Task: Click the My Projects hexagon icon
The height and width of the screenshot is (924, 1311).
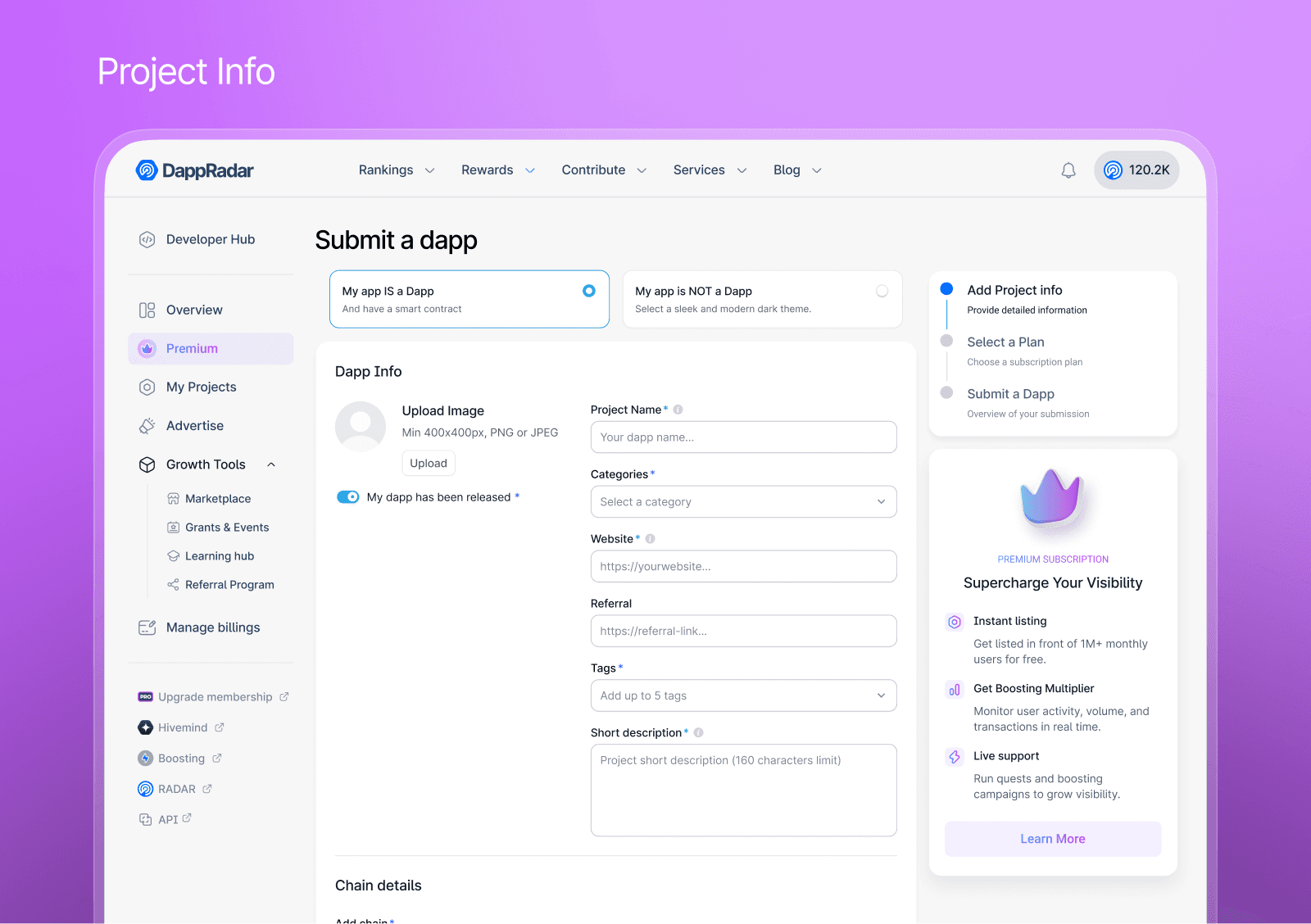Action: (147, 387)
